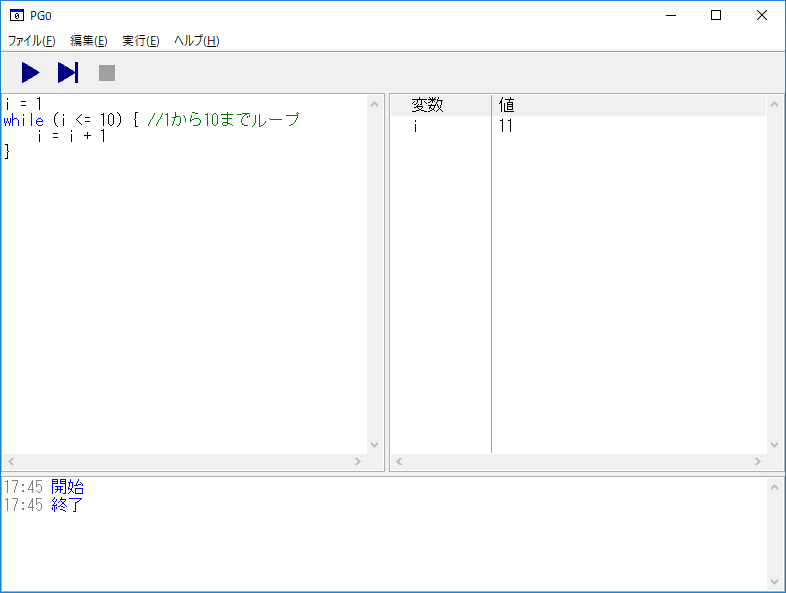Click the 開始 log entry

[x=68, y=487]
